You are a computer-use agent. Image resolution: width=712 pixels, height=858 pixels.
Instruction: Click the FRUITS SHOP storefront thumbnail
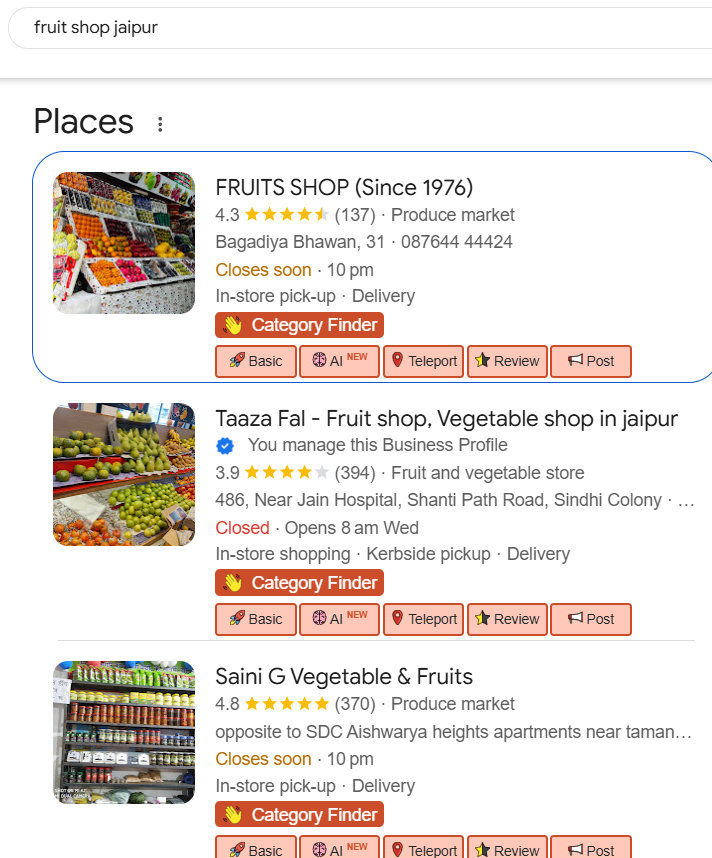pos(124,243)
